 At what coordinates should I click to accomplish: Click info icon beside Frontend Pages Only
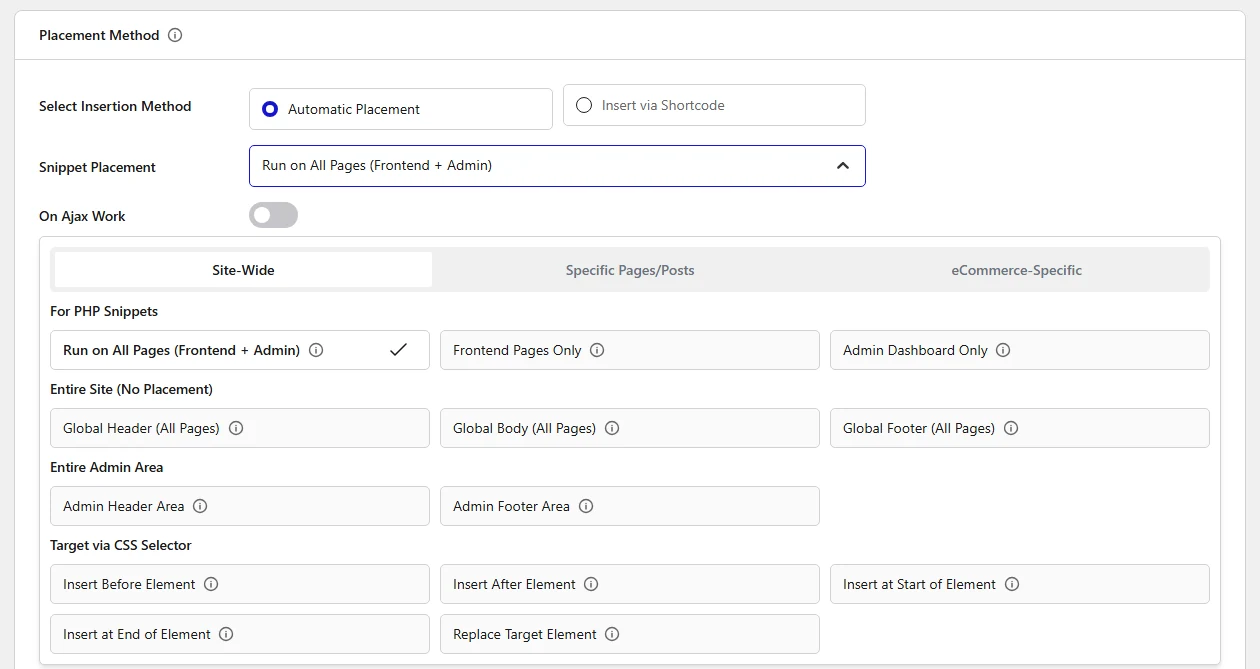[x=597, y=350]
